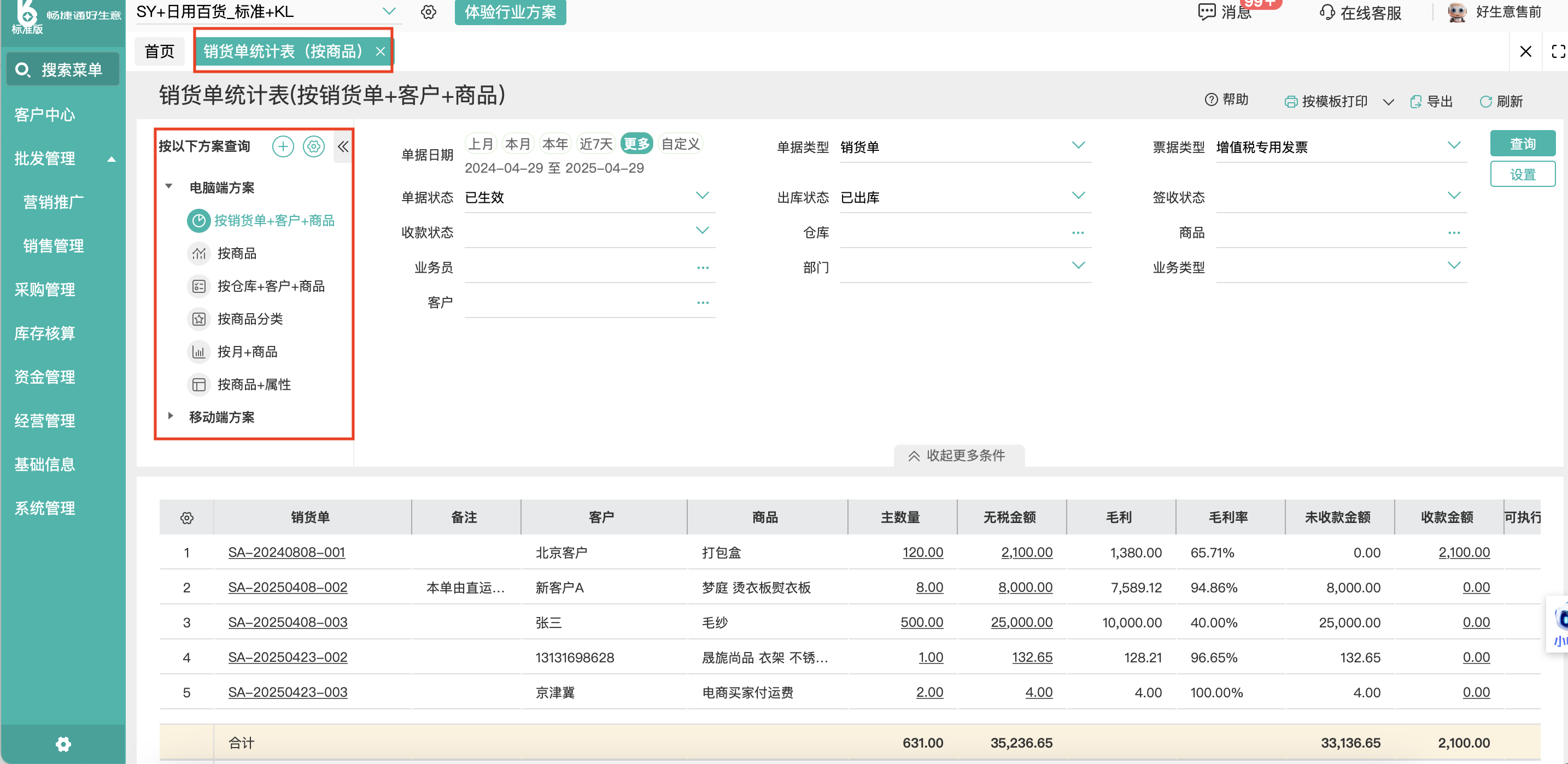Viewport: 1568px width, 764px height.
Task: Open sales order link SA-20250408-003
Action: [288, 622]
